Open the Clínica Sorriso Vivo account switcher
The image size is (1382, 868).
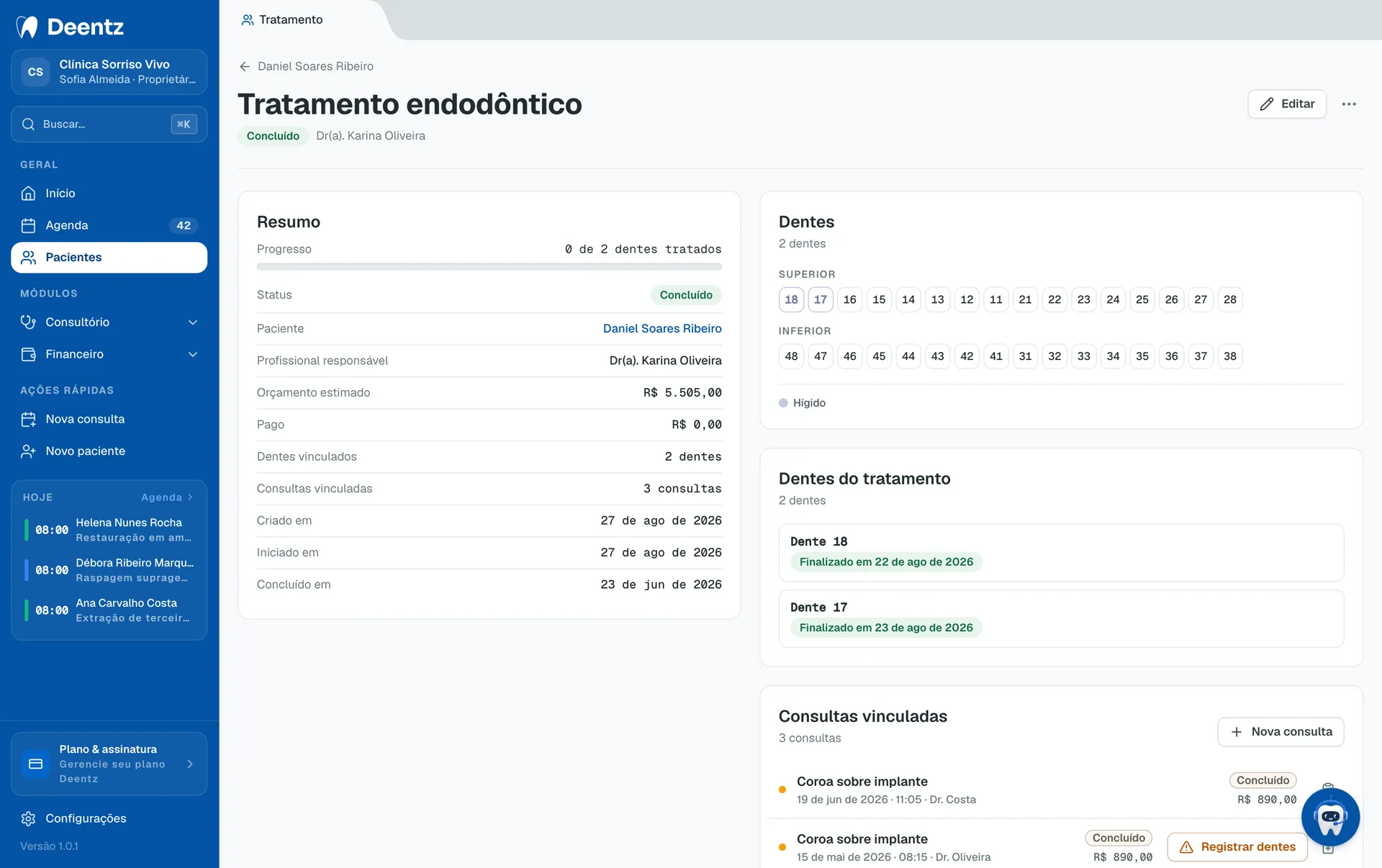pos(109,72)
